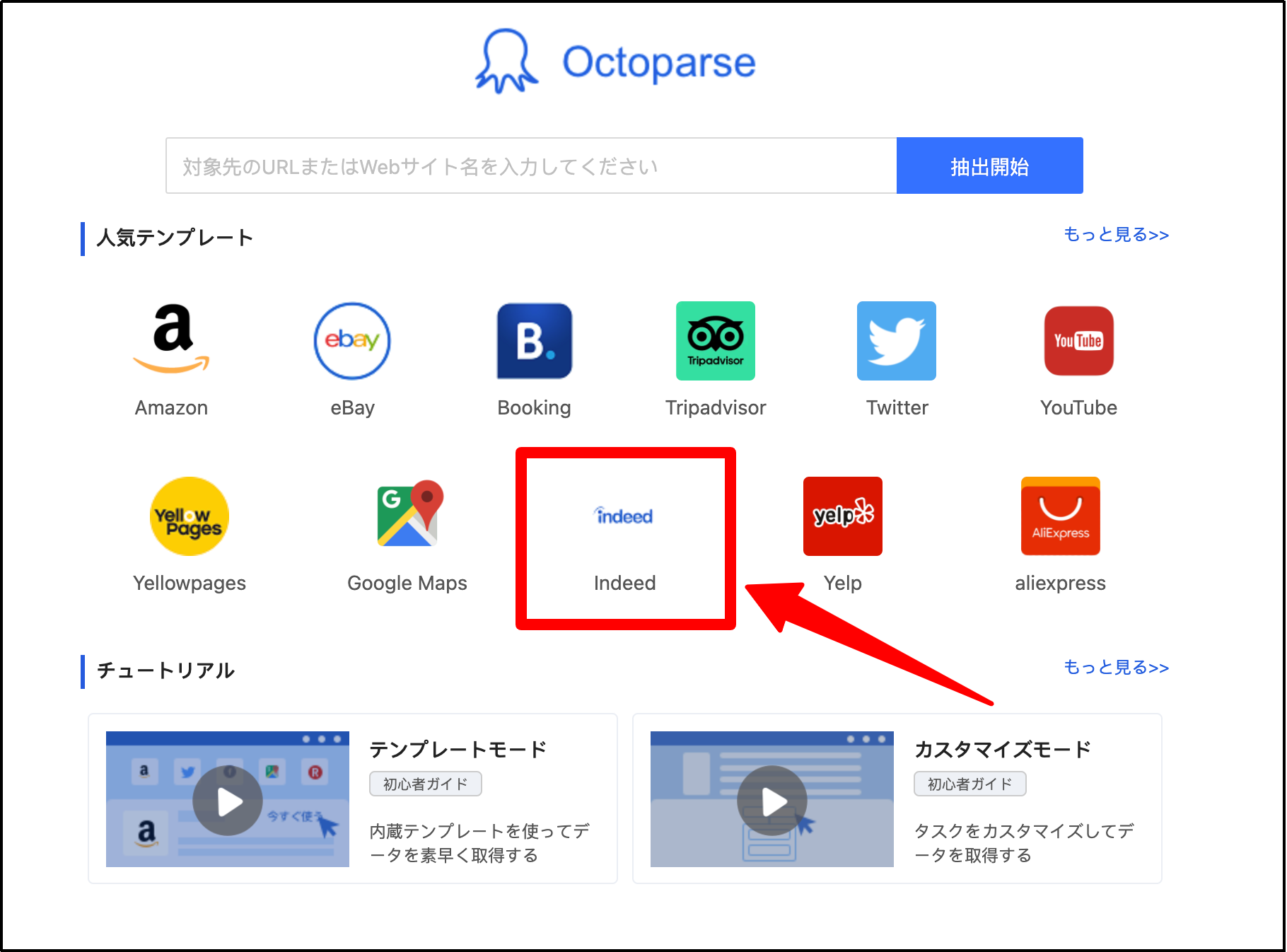This screenshot has height=952, width=1287.
Task: Click the Twitter text label
Action: (x=897, y=407)
